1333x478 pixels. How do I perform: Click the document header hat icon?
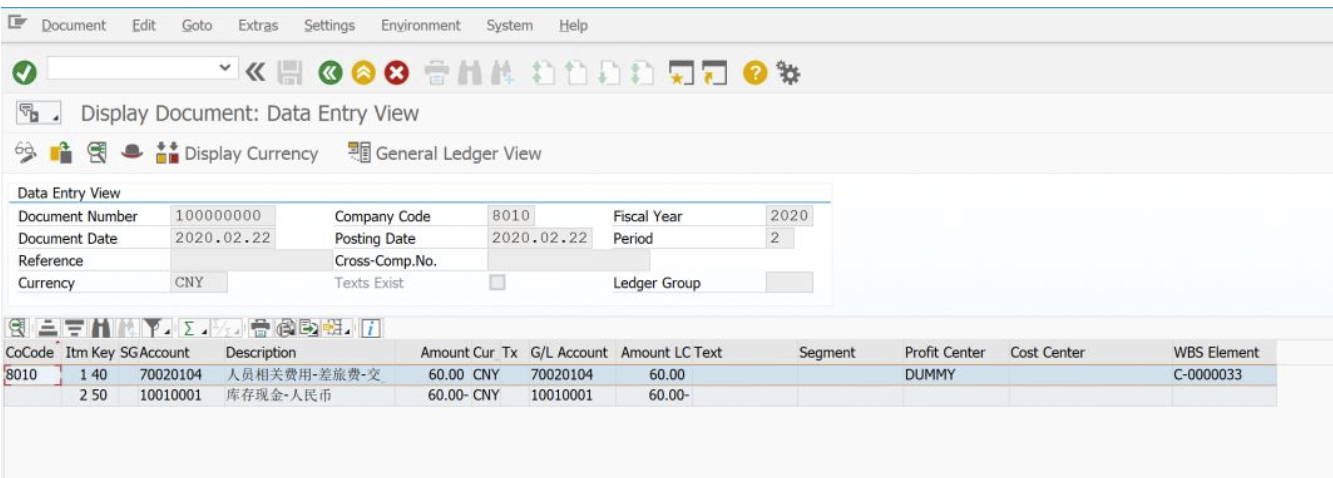132,153
